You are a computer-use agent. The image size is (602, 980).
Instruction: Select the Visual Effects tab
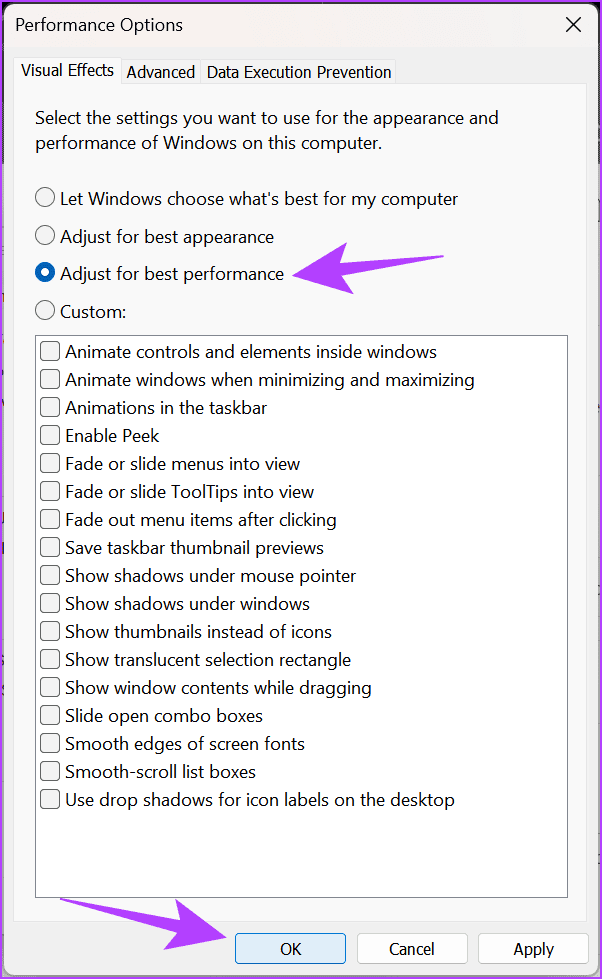[x=67, y=71]
